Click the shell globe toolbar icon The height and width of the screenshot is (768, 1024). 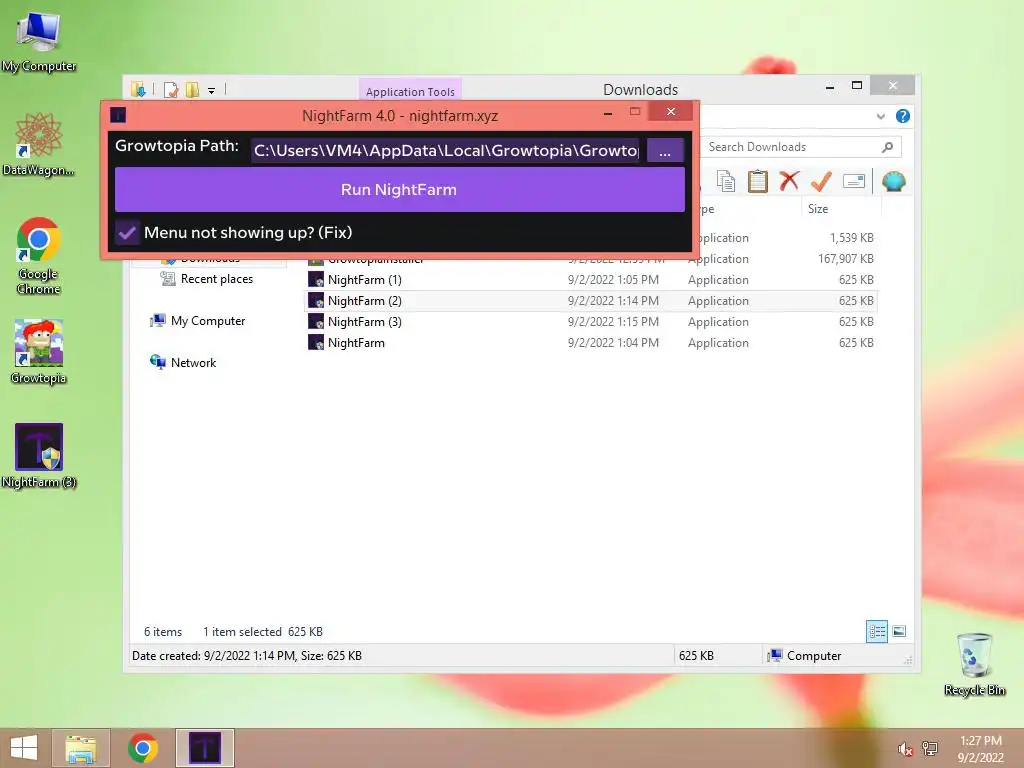893,181
